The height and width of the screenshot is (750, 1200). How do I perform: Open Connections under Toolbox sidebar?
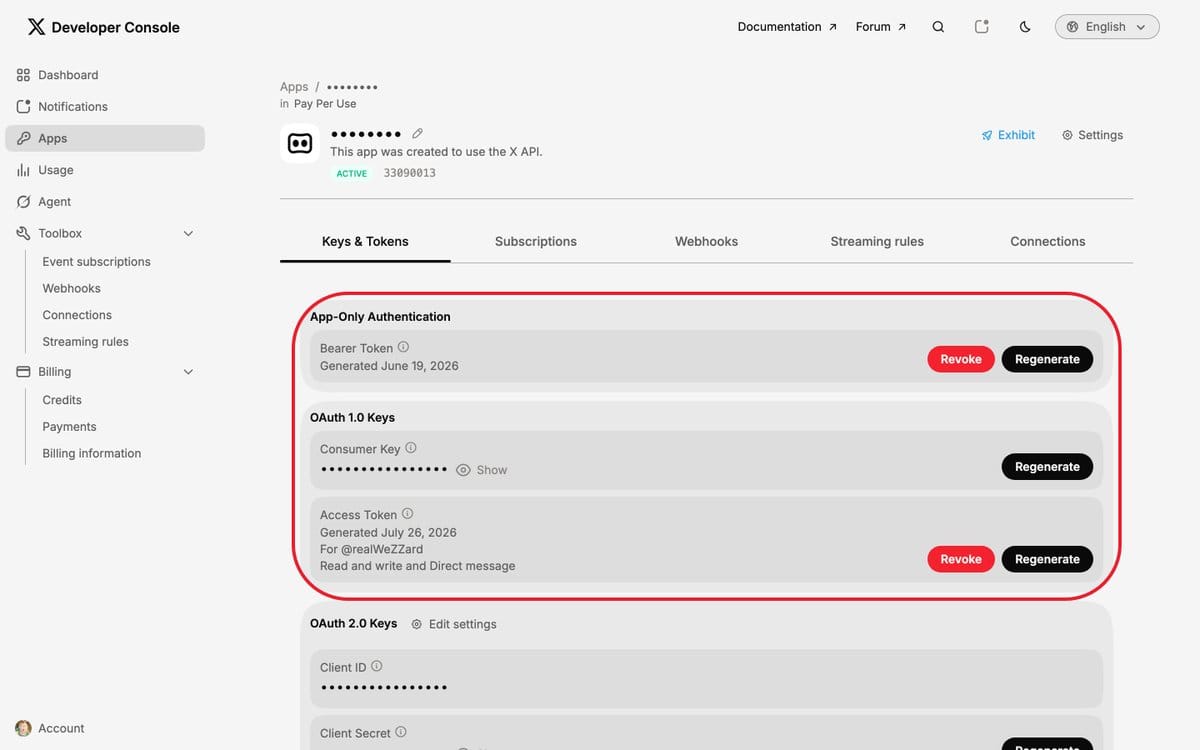click(77, 315)
